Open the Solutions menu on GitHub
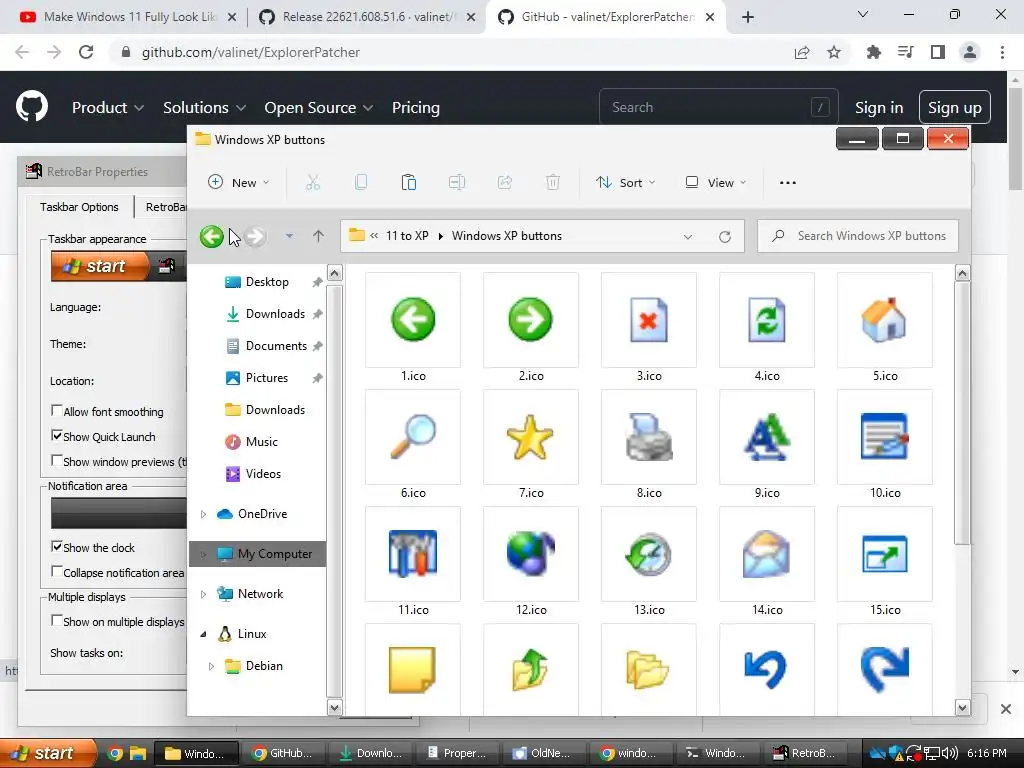Image resolution: width=1024 pixels, height=768 pixels. 204,108
